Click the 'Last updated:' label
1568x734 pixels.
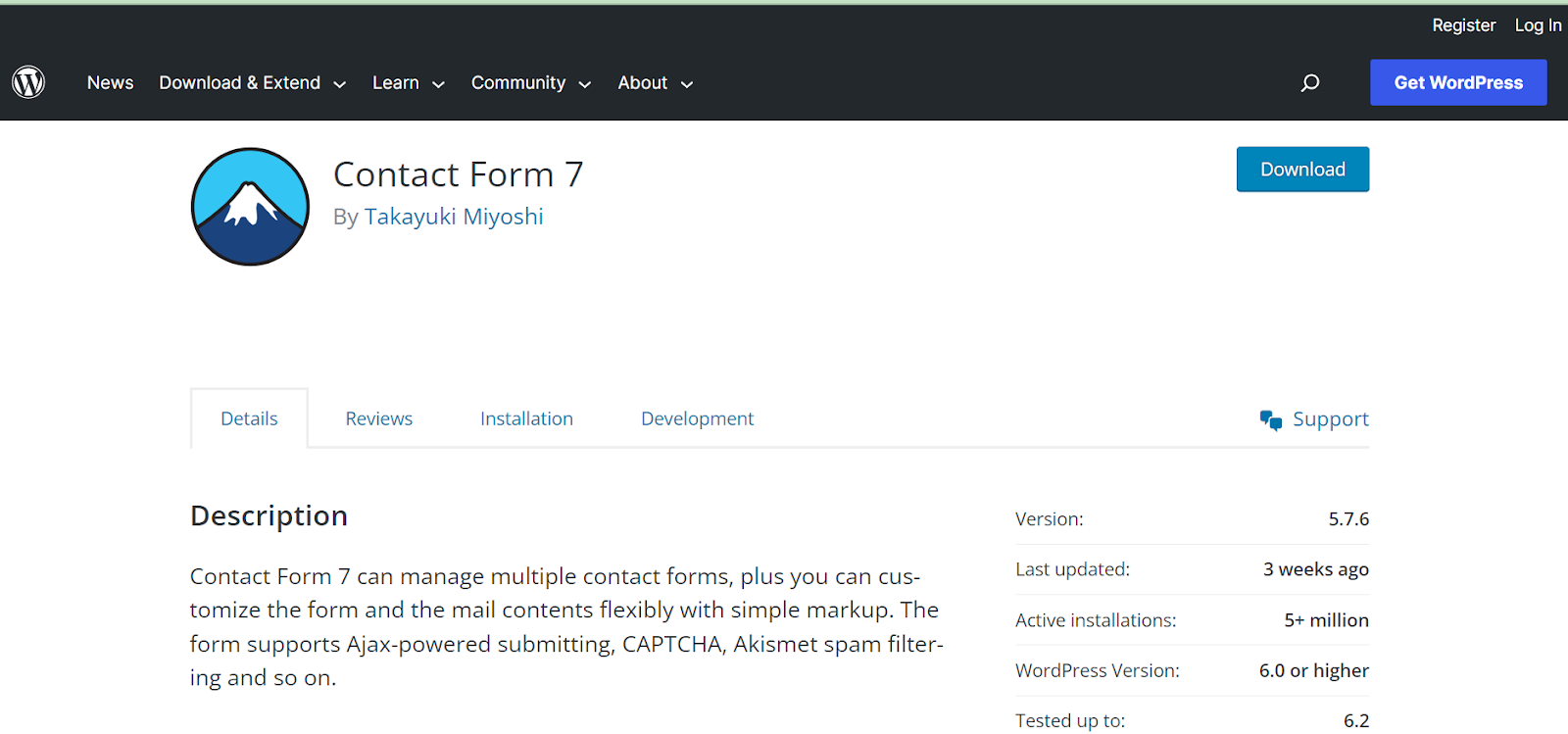[1073, 569]
